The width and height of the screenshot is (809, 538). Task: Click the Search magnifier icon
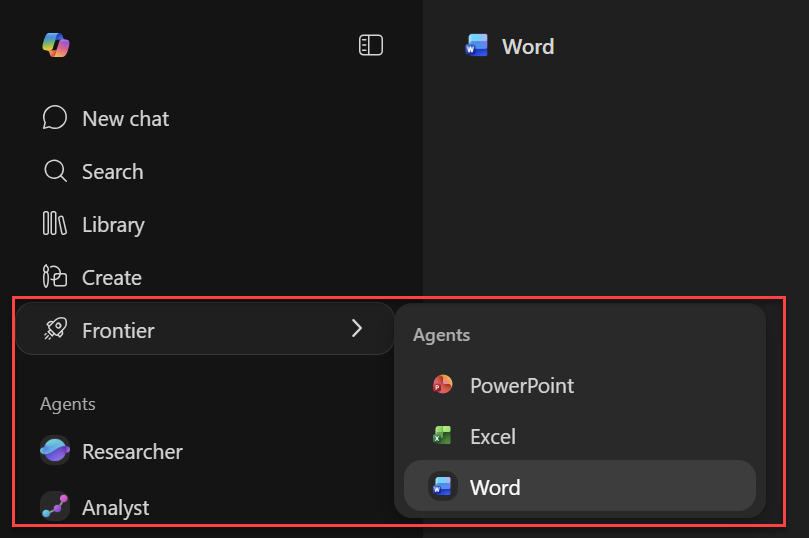tap(55, 171)
